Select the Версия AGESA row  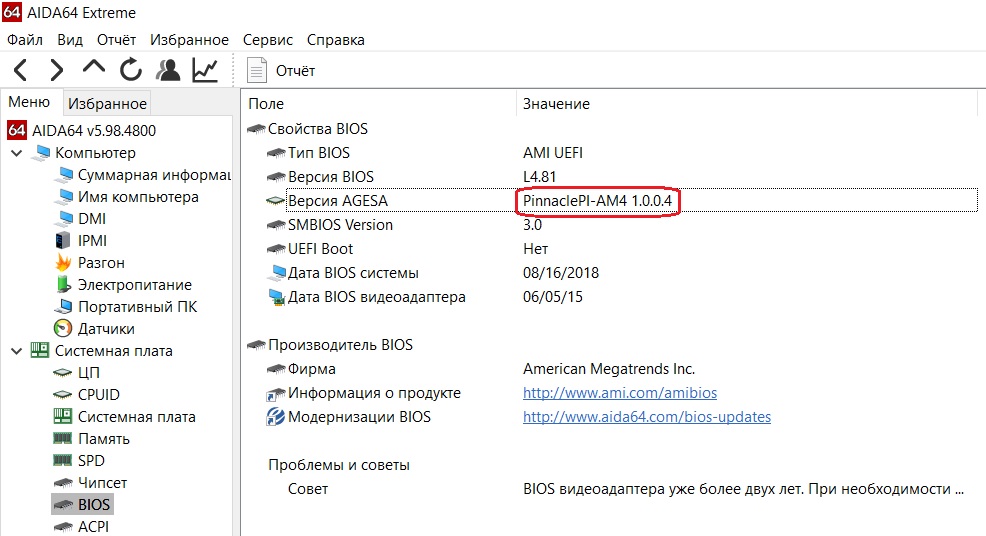[337, 201]
